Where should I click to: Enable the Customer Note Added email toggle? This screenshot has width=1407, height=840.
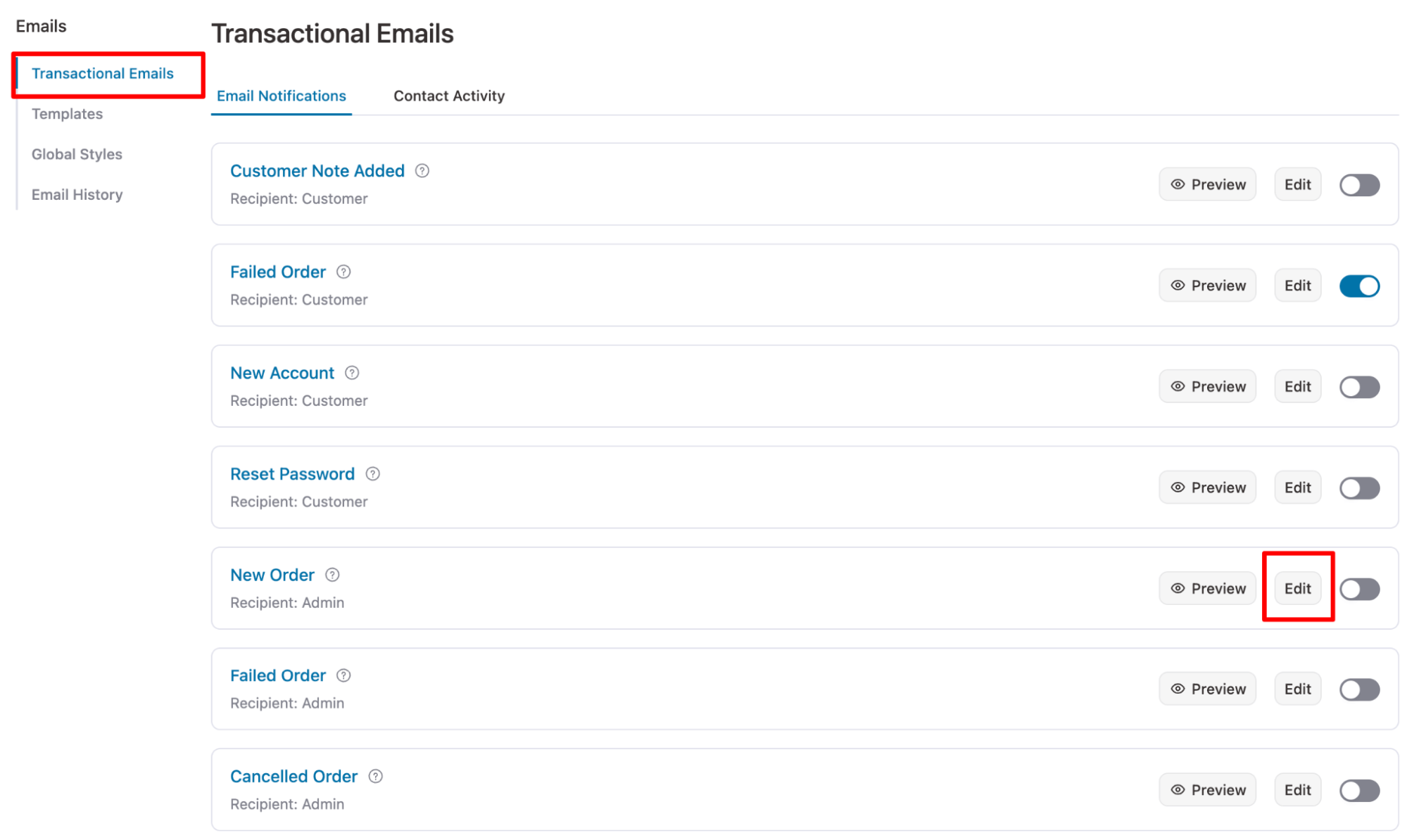click(x=1359, y=185)
